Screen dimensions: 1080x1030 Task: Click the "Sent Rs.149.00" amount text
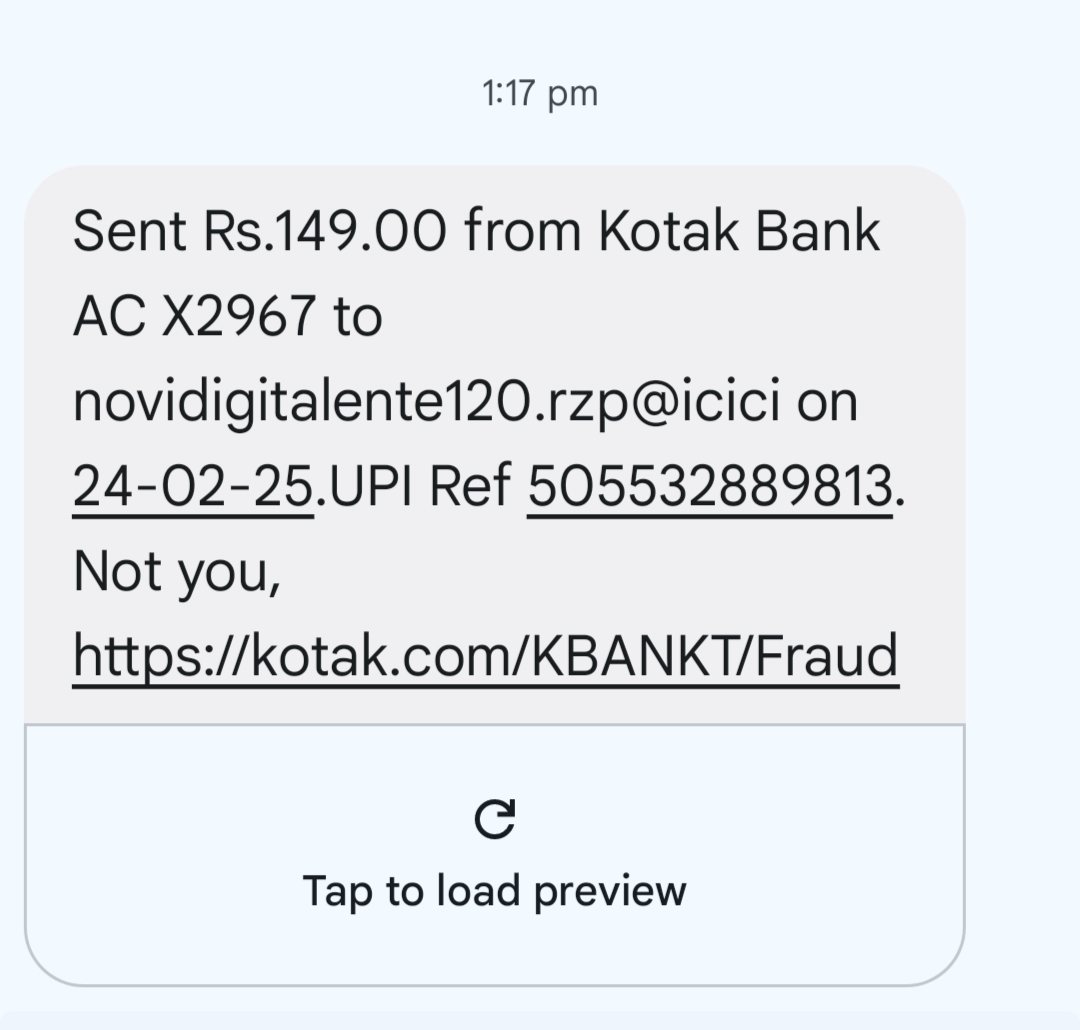260,232
